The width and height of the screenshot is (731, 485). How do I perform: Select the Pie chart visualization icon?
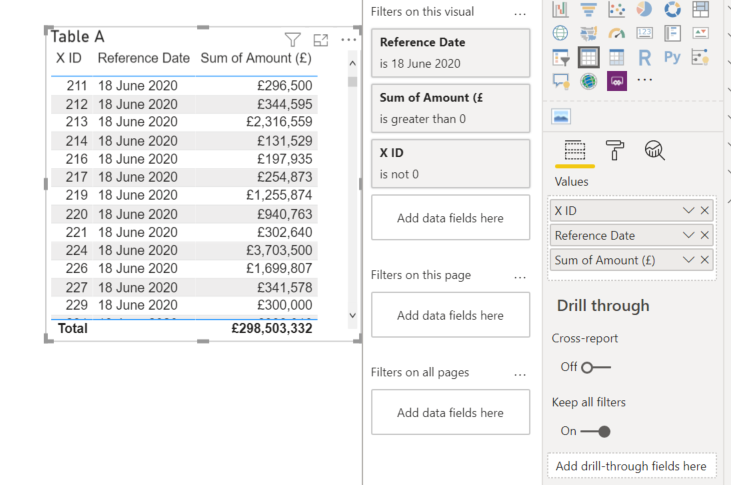(x=644, y=9)
